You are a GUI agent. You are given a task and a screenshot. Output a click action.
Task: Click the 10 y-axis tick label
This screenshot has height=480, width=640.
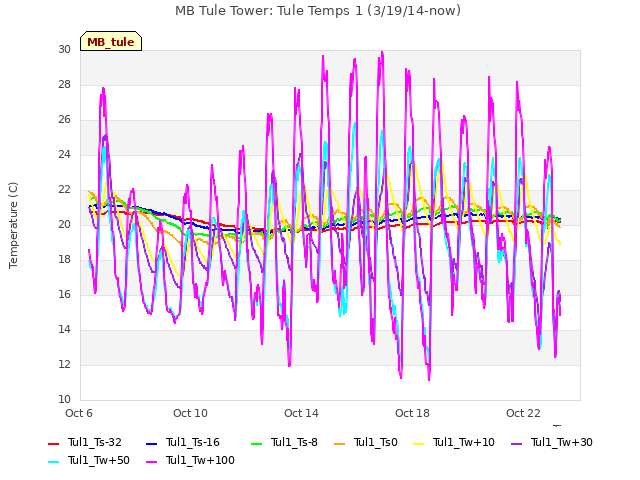(64, 400)
